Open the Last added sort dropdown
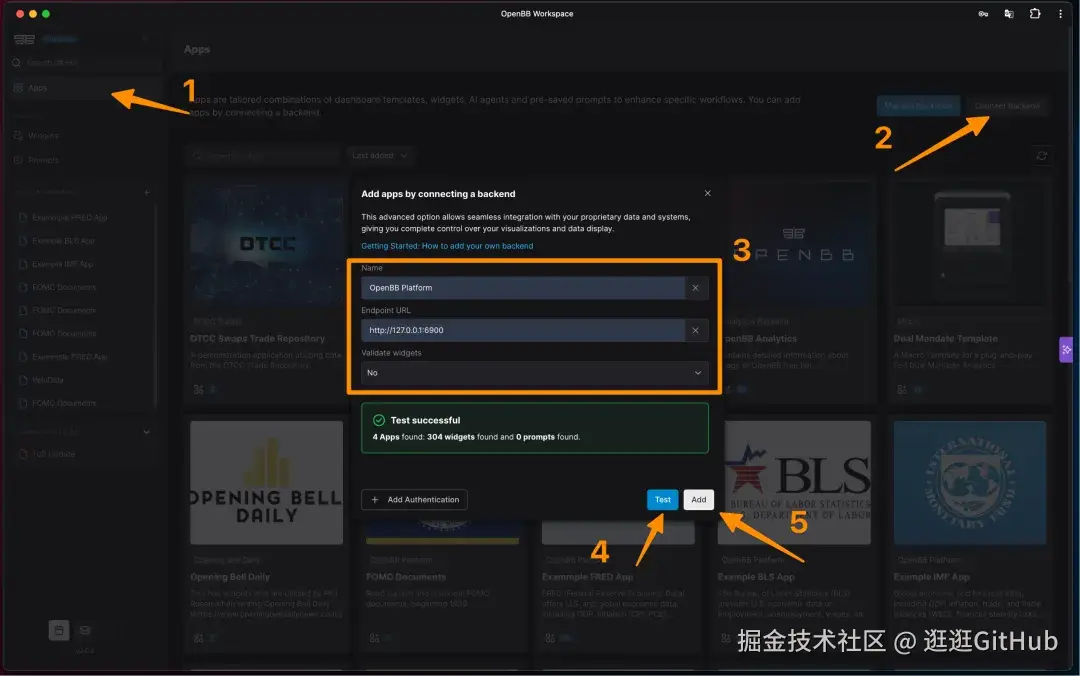This screenshot has height=676, width=1080. [380, 156]
